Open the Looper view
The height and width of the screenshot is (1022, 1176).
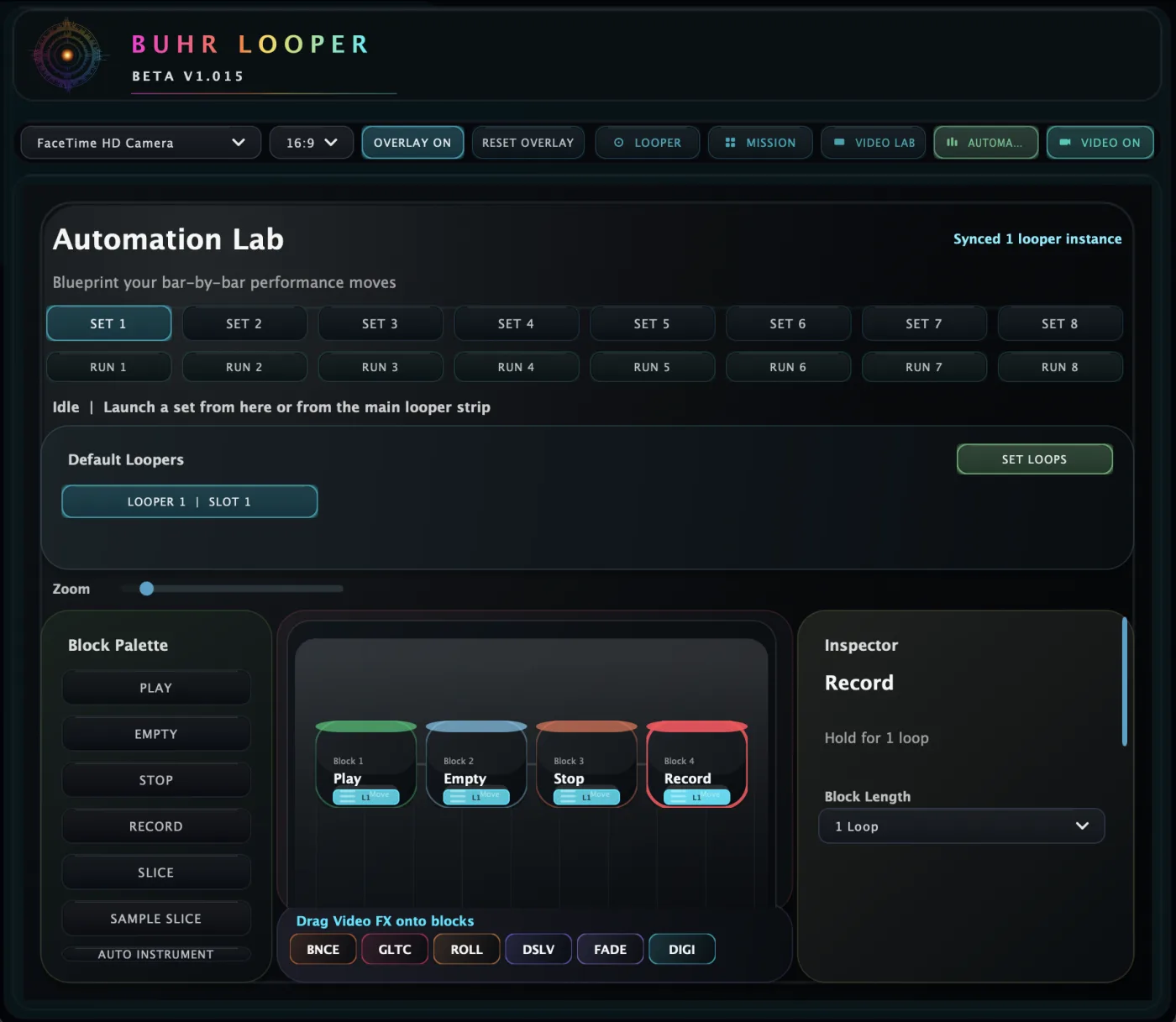648,143
